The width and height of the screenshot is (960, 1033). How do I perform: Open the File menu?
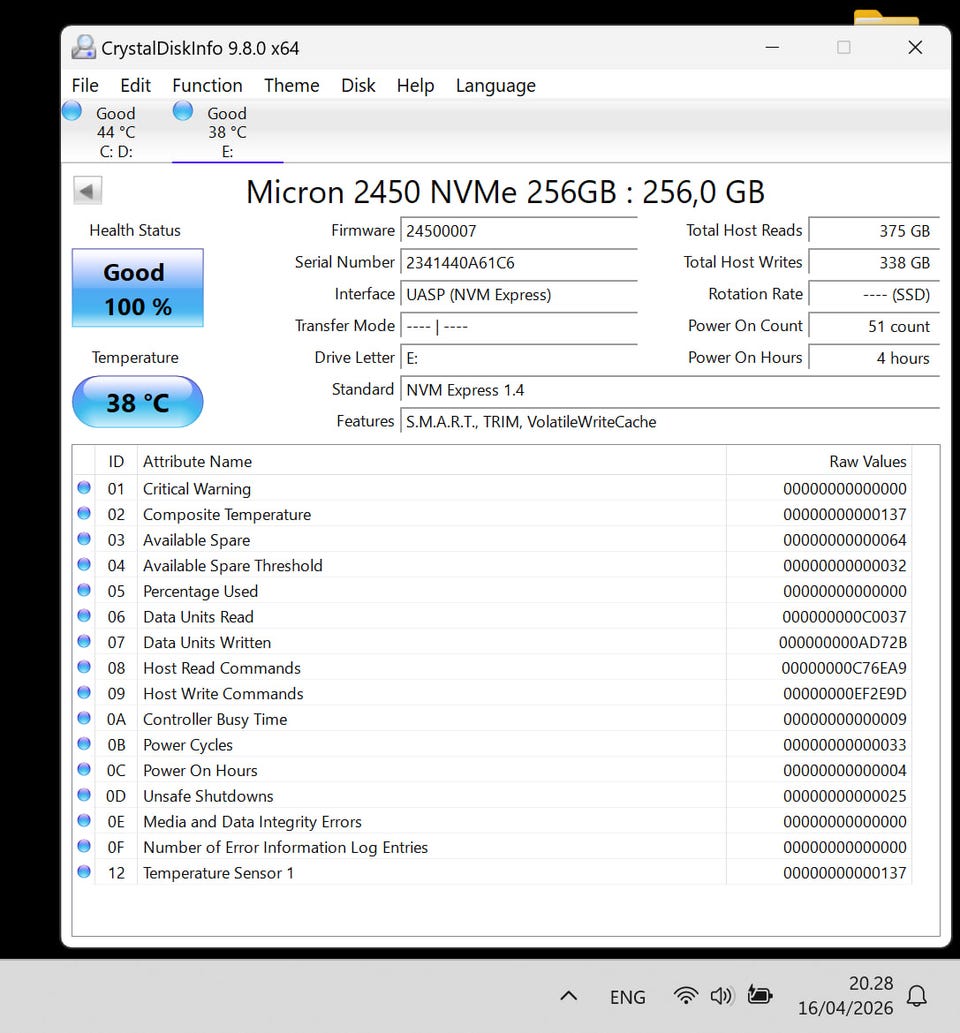point(85,85)
